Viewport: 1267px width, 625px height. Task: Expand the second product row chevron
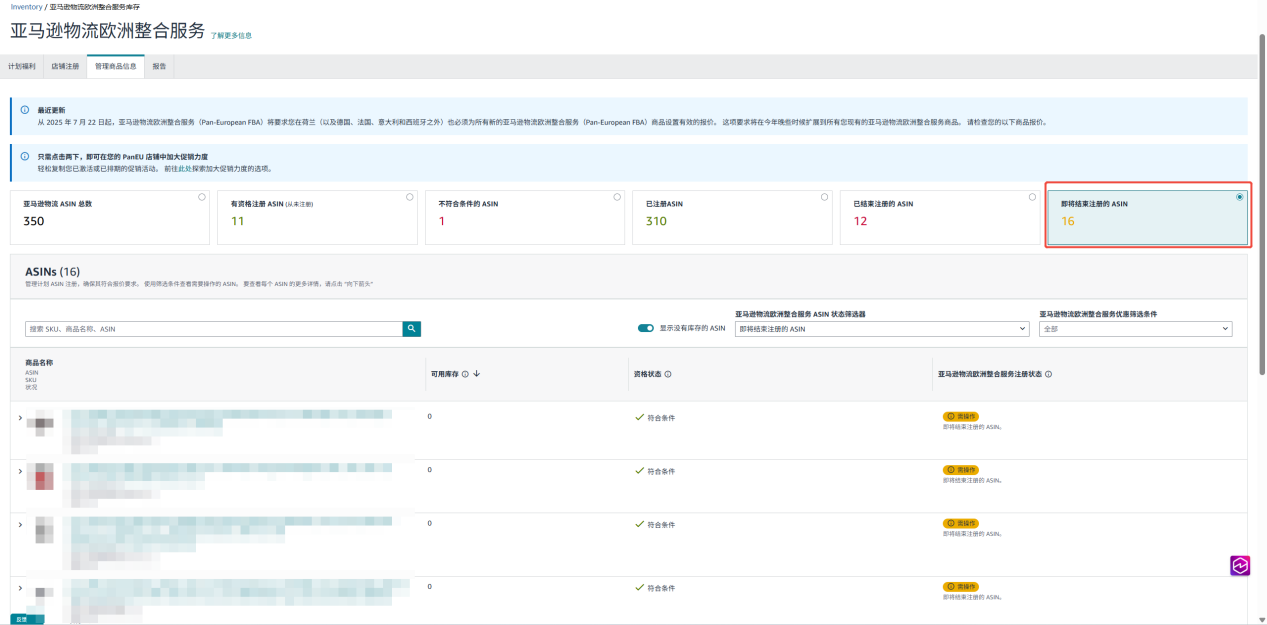click(20, 470)
